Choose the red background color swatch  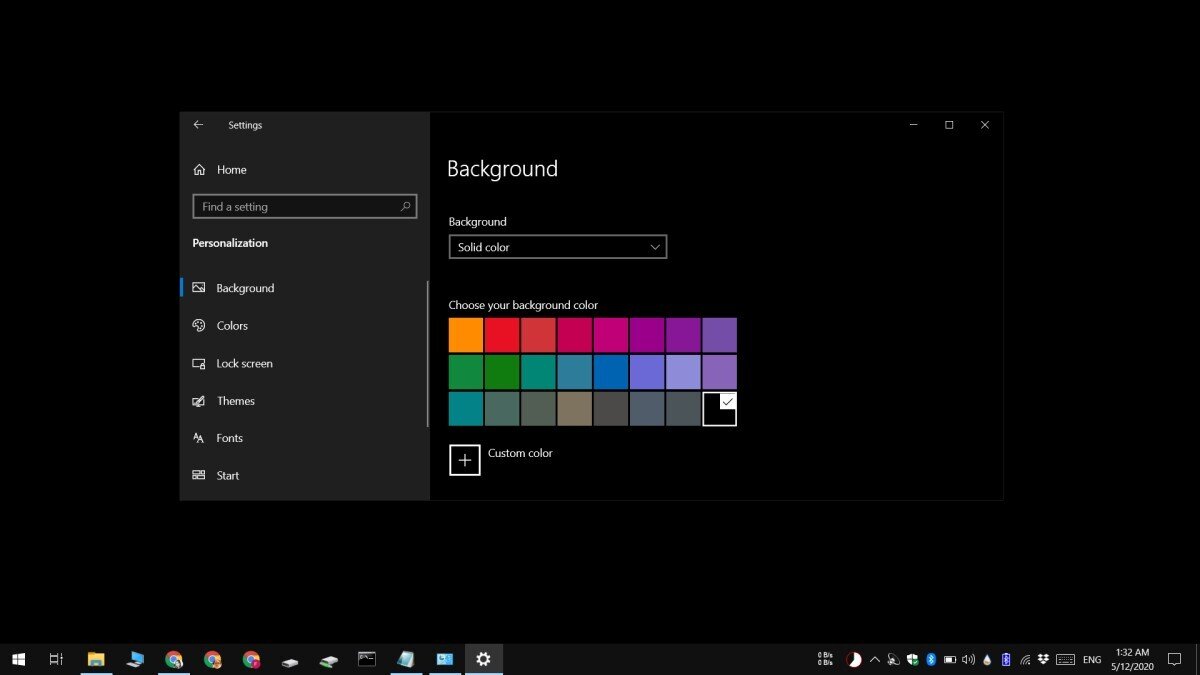[x=502, y=335]
